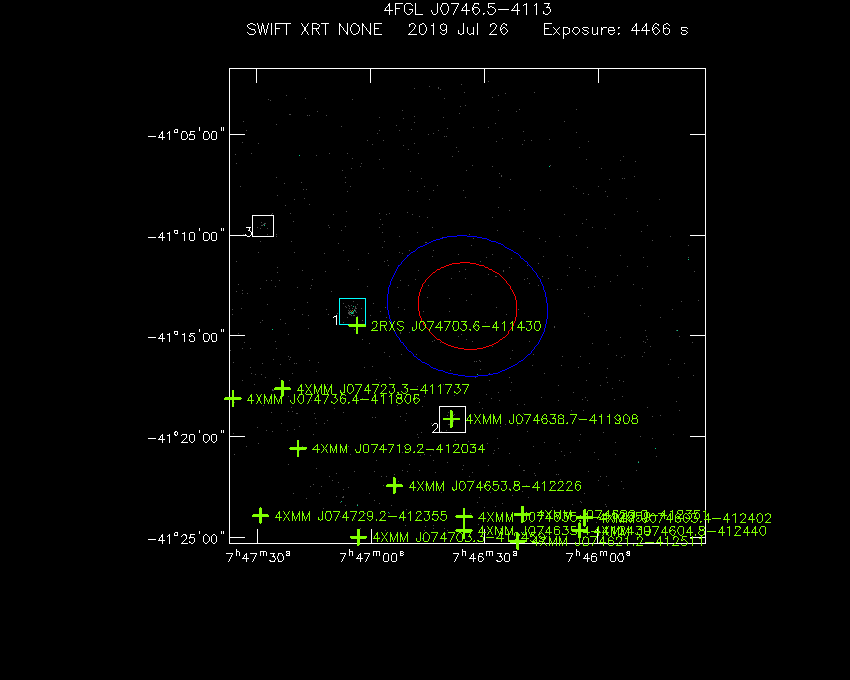The height and width of the screenshot is (680, 850).
Task: Select the label 4XMM J074638.7-411908
Action: (552, 419)
